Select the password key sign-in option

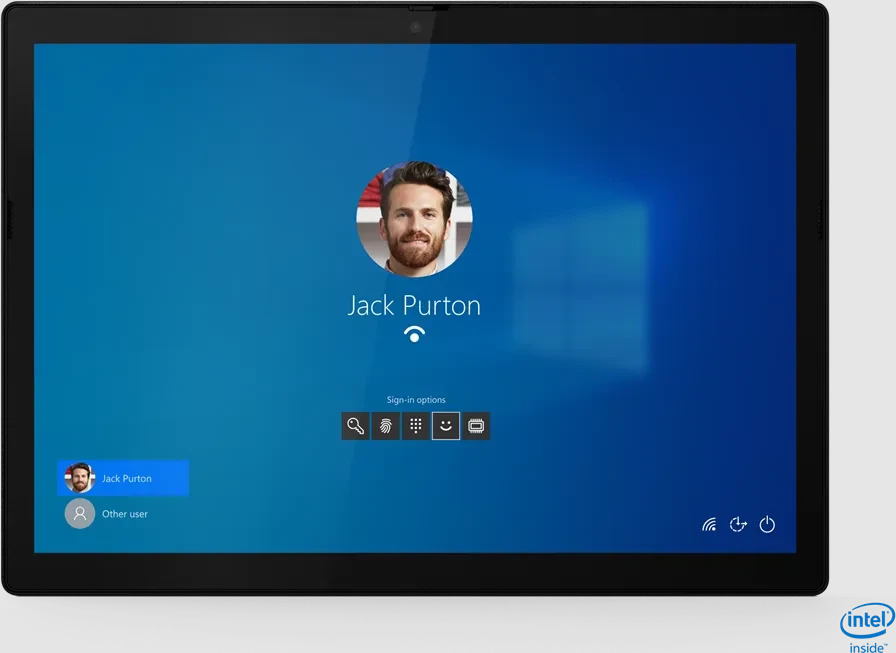click(x=355, y=426)
